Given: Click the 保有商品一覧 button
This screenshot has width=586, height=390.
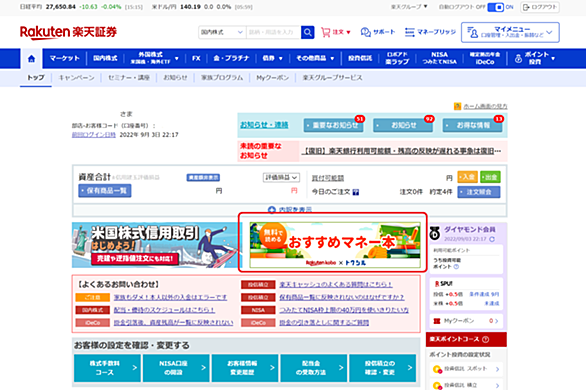Looking at the screenshot, I should 105,191.
